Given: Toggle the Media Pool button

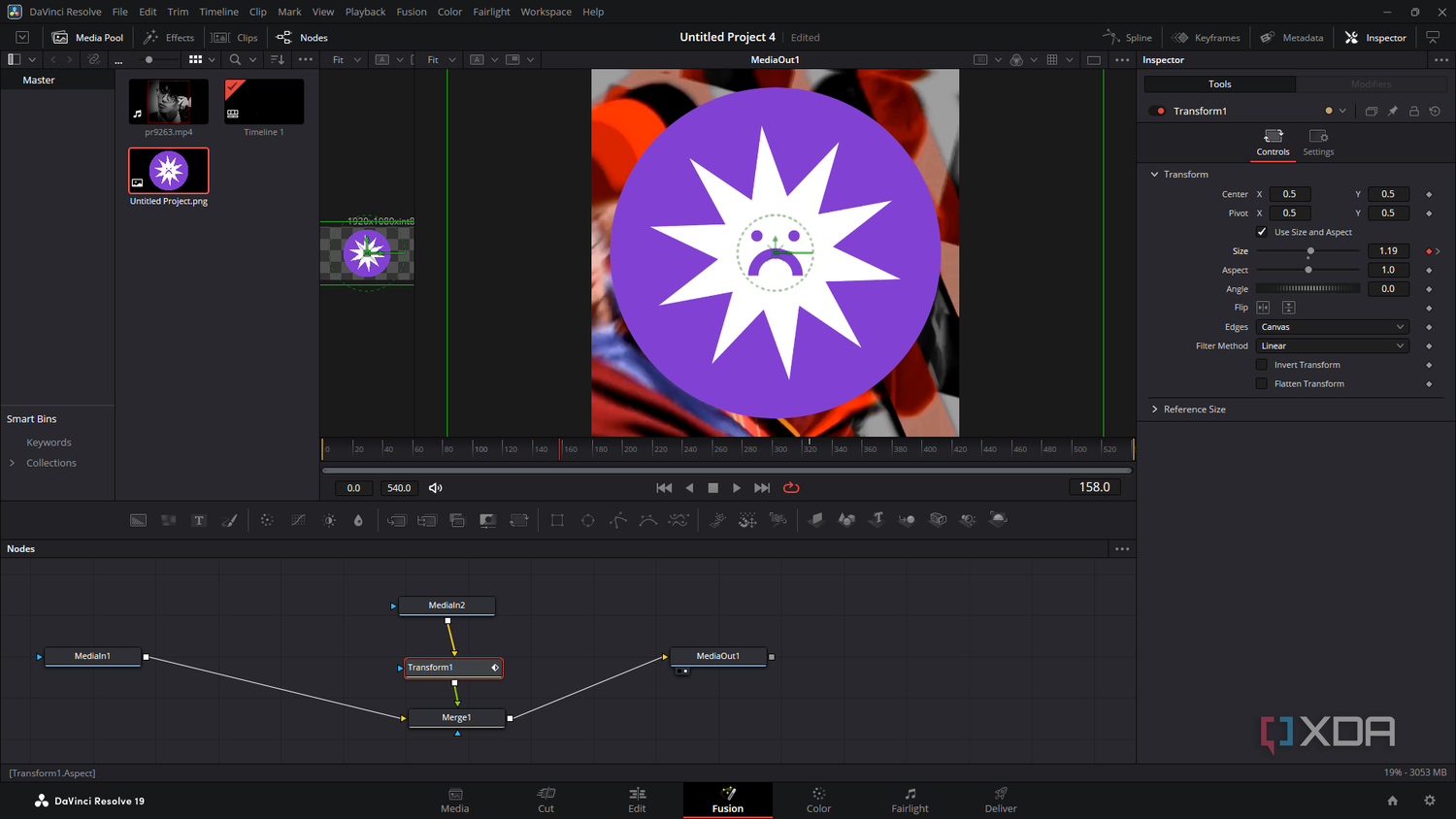Looking at the screenshot, I should coord(88,38).
